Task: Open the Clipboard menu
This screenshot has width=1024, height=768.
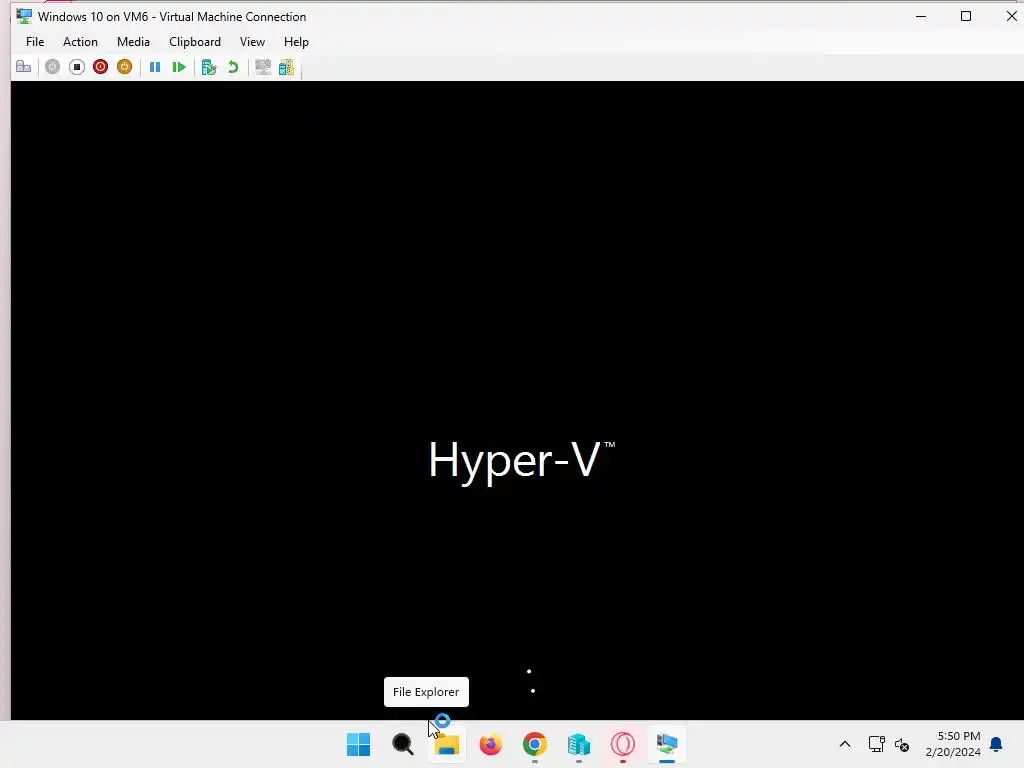Action: click(195, 42)
